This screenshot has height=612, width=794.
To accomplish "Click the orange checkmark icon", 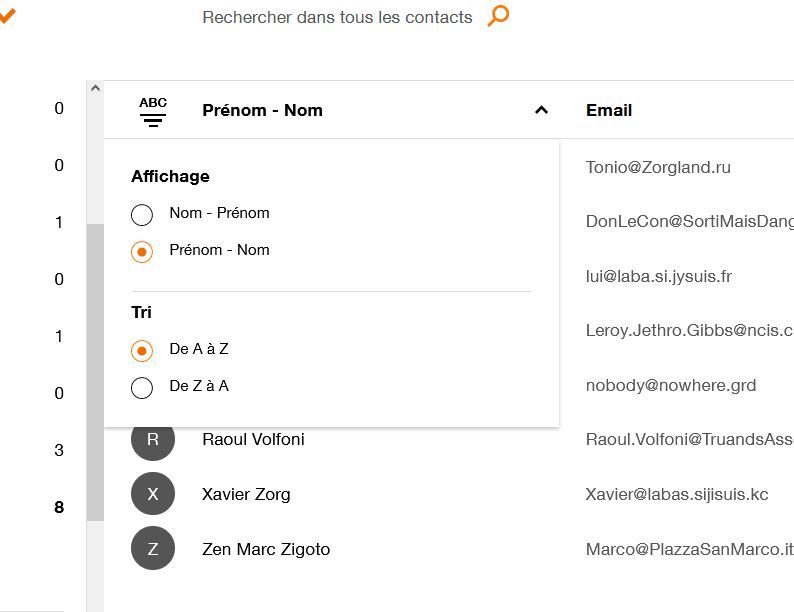I will (6, 14).
